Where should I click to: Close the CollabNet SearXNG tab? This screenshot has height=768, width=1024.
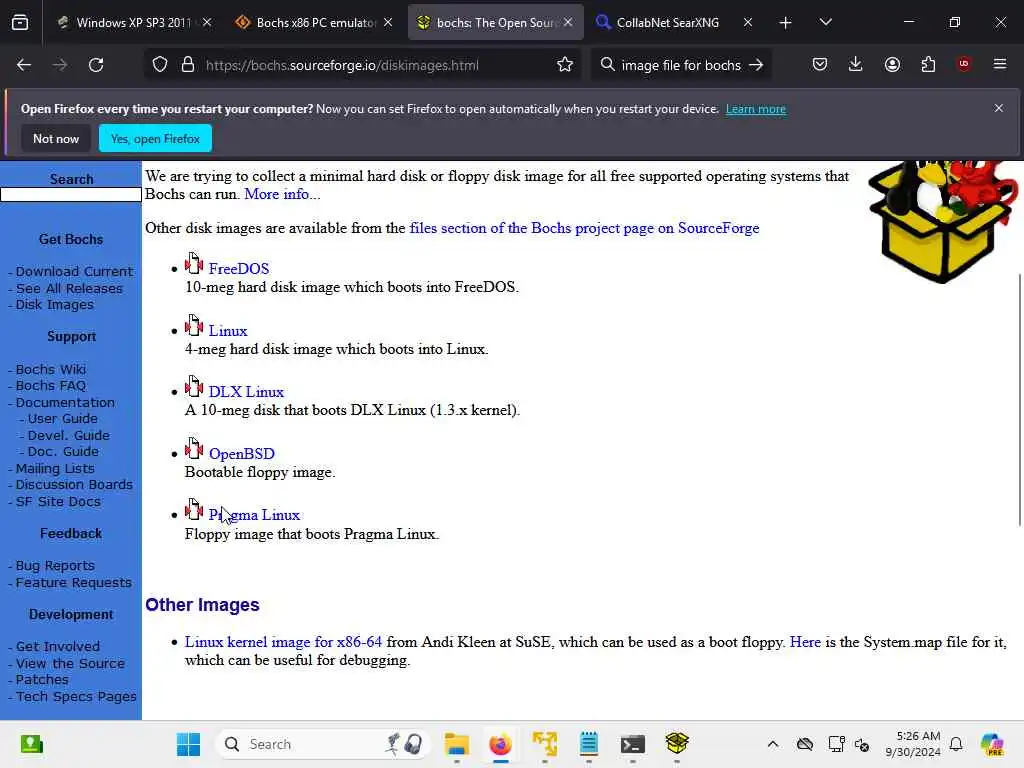click(x=748, y=22)
